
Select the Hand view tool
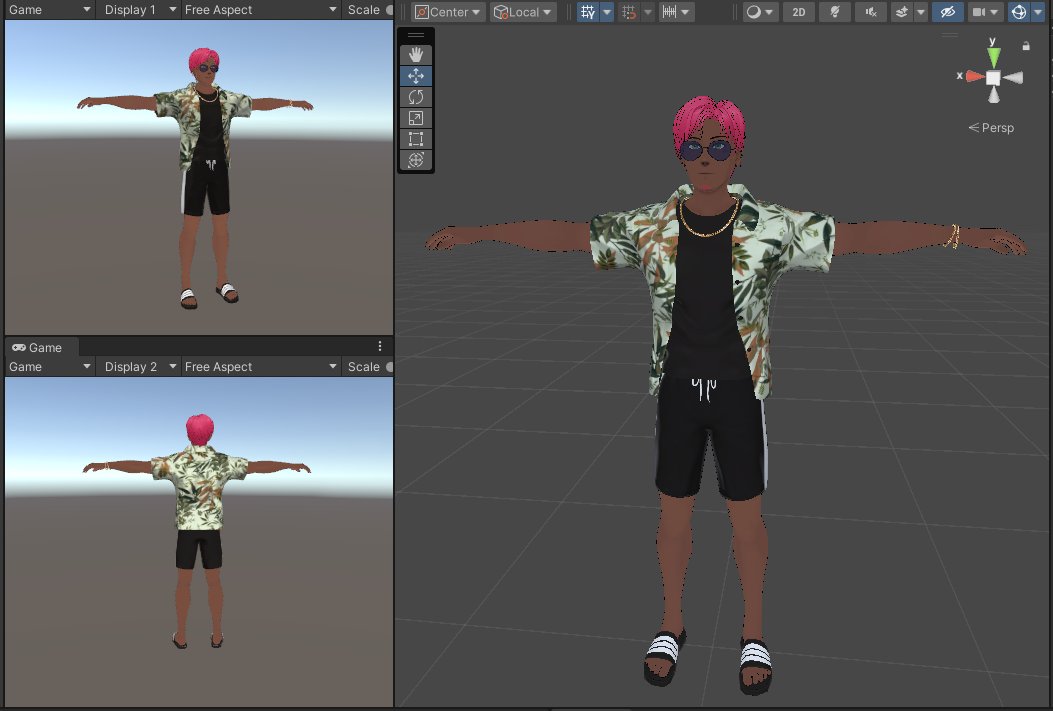pyautogui.click(x=416, y=54)
